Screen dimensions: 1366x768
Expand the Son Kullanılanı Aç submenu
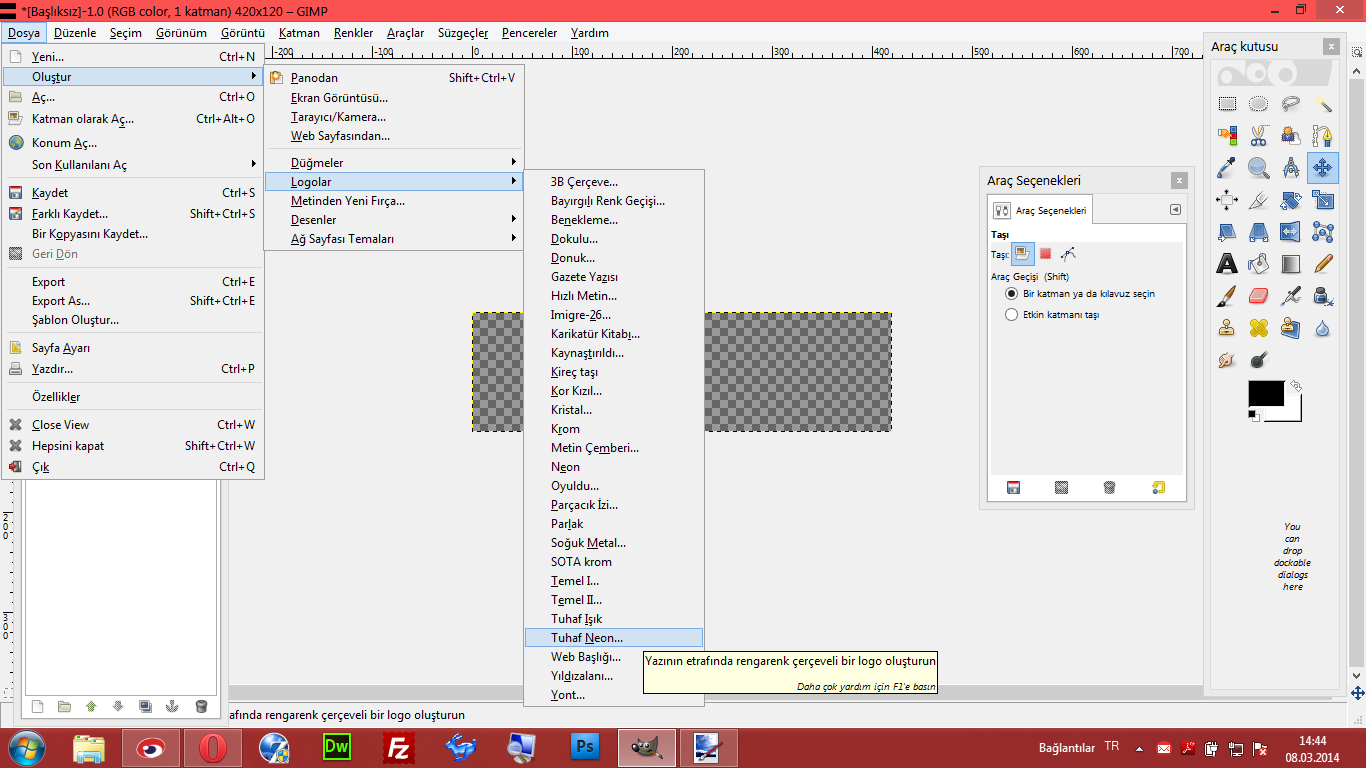(132, 165)
